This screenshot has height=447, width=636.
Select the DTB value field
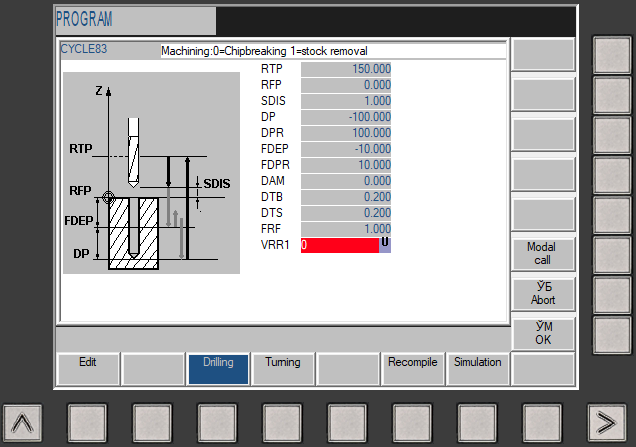coord(346,197)
